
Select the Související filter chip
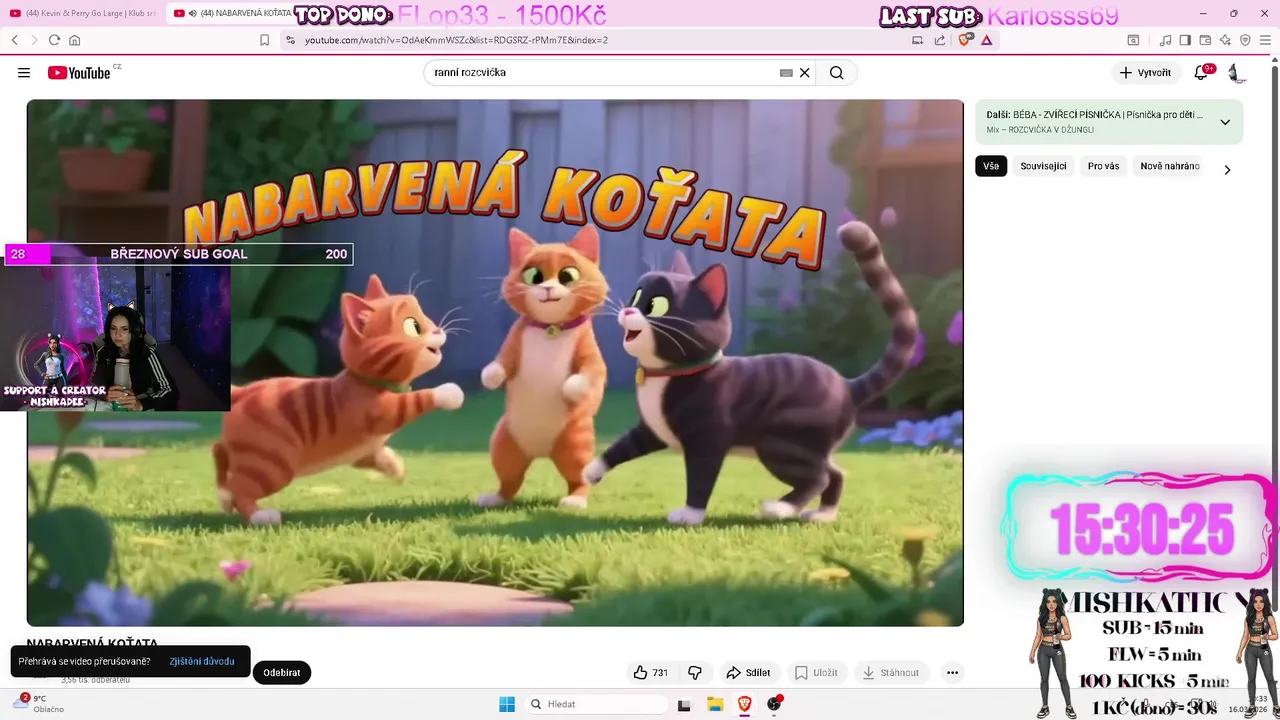tap(1043, 166)
